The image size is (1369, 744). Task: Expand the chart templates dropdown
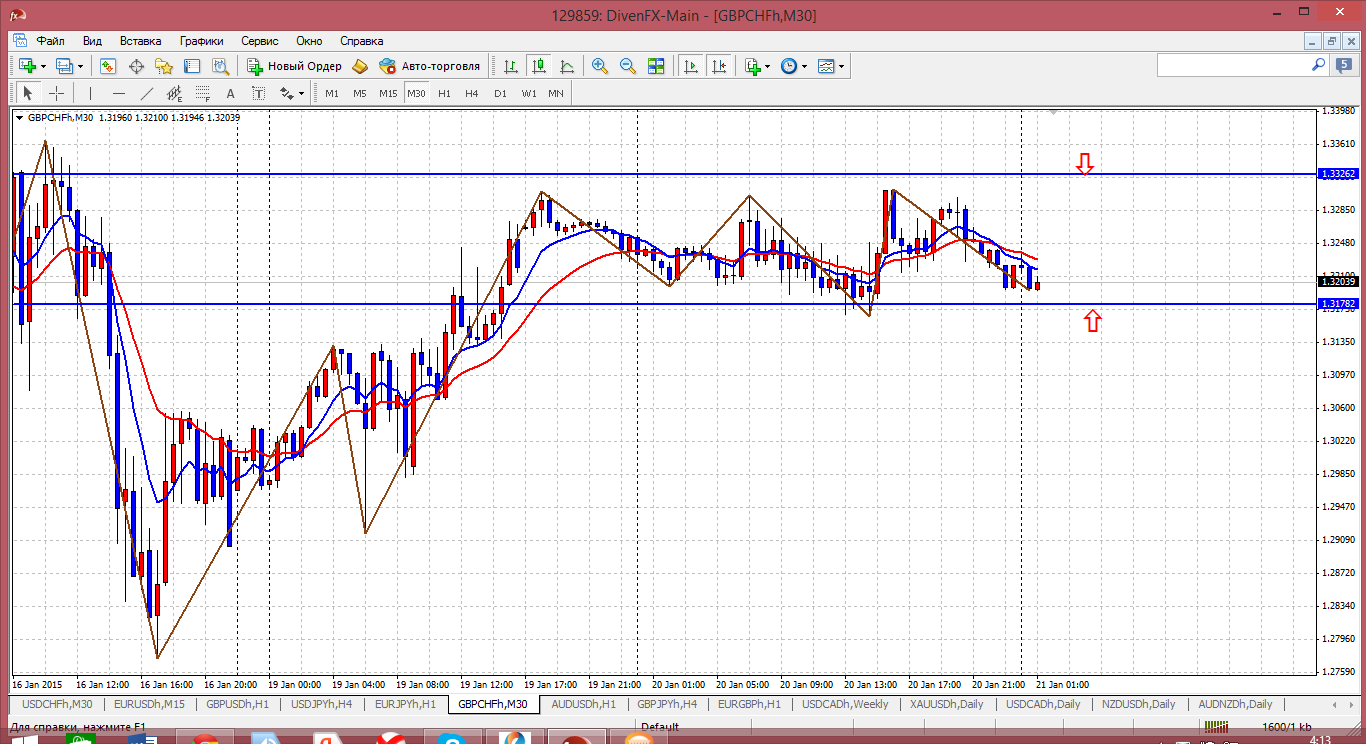point(841,66)
